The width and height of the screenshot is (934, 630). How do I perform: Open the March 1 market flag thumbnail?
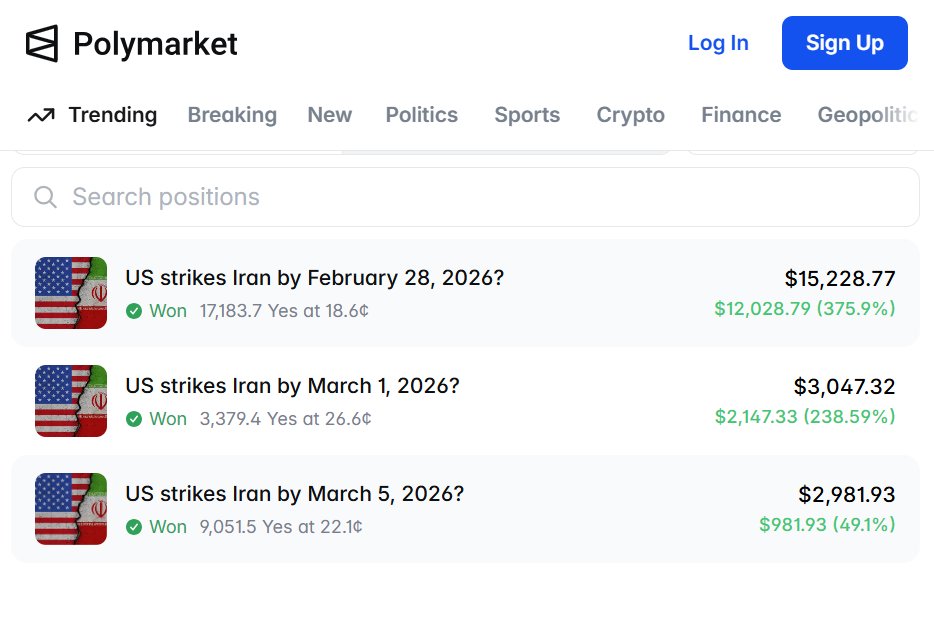tap(71, 401)
